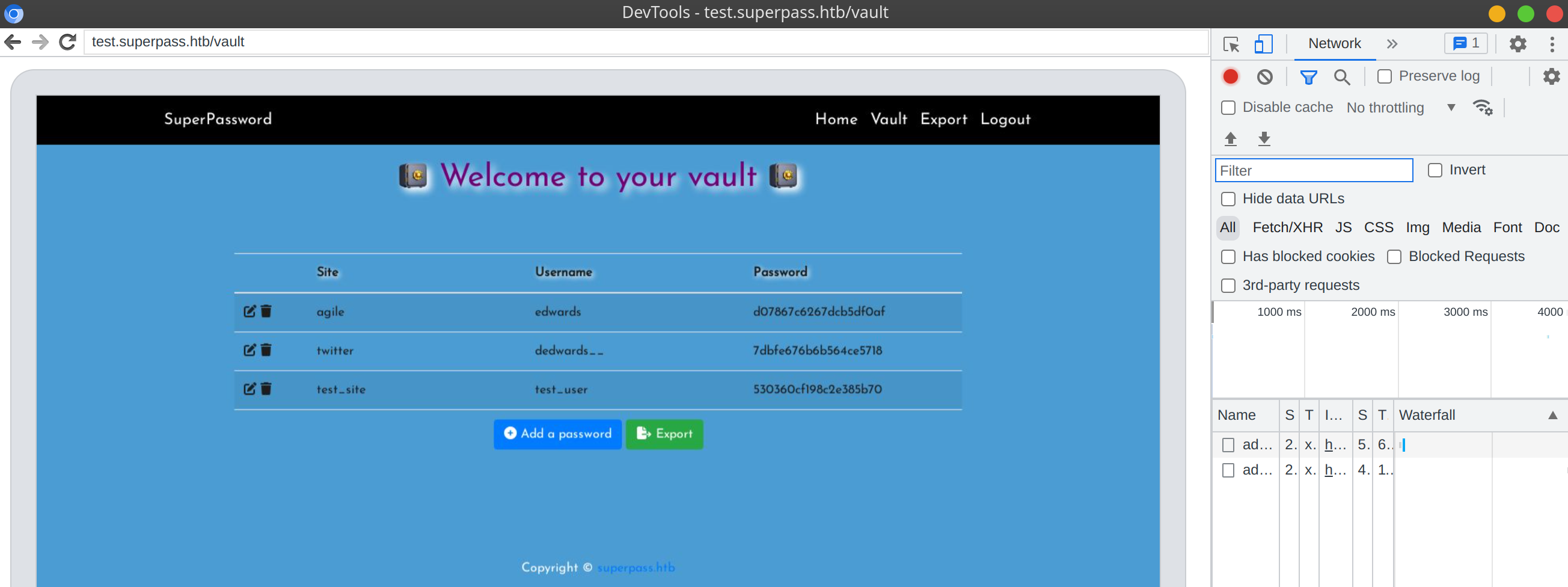1568x587 pixels.
Task: Open network conditions wifi icon
Action: click(x=1482, y=108)
